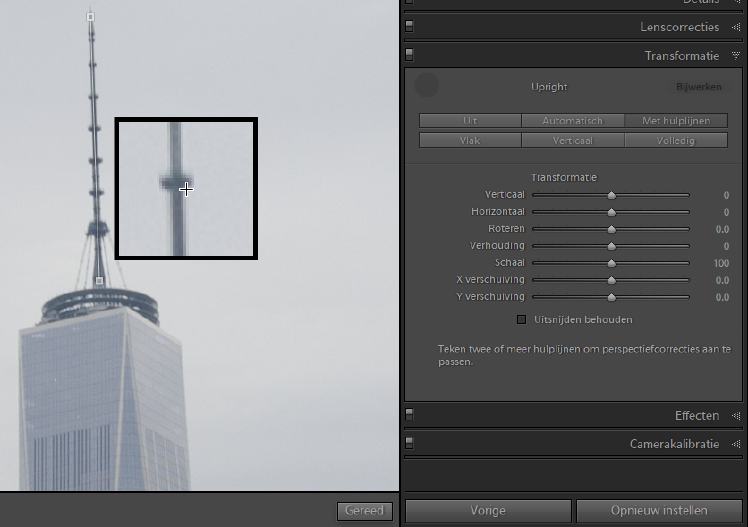The width and height of the screenshot is (748, 527).
Task: Click the Transformatie panel header
Action: (x=682, y=56)
